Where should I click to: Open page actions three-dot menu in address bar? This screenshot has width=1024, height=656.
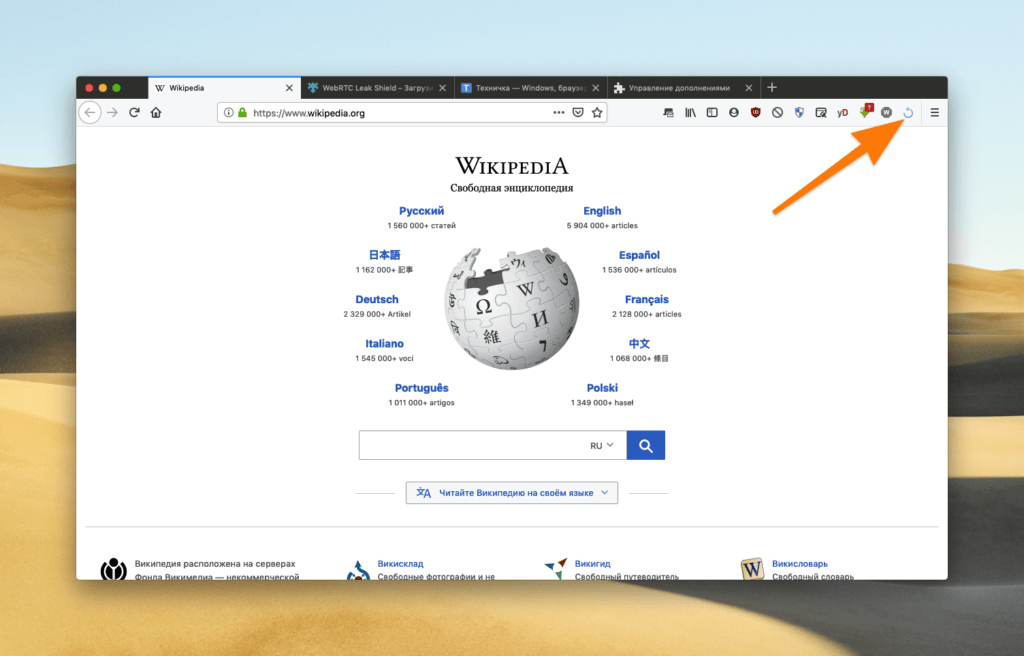coord(558,112)
